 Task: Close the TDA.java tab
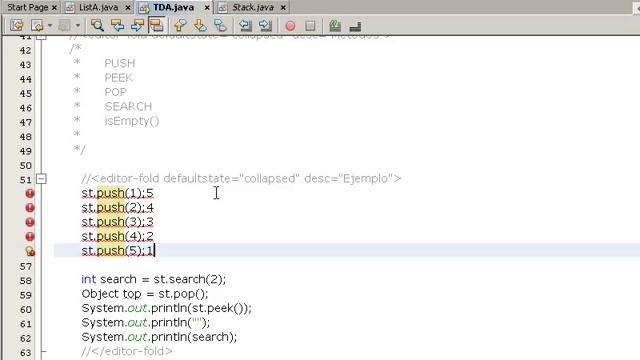click(x=207, y=7)
